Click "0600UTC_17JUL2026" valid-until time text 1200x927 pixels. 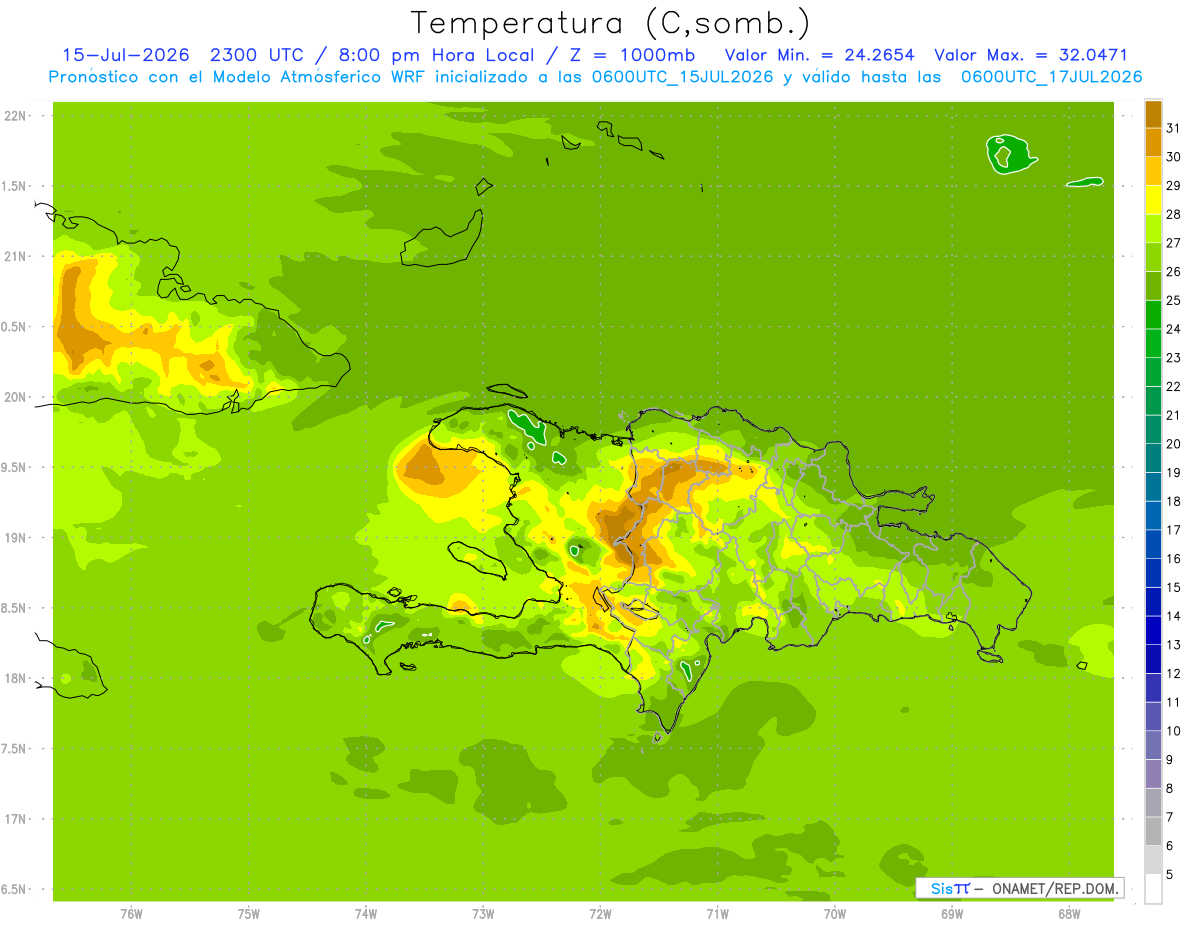point(1052,77)
